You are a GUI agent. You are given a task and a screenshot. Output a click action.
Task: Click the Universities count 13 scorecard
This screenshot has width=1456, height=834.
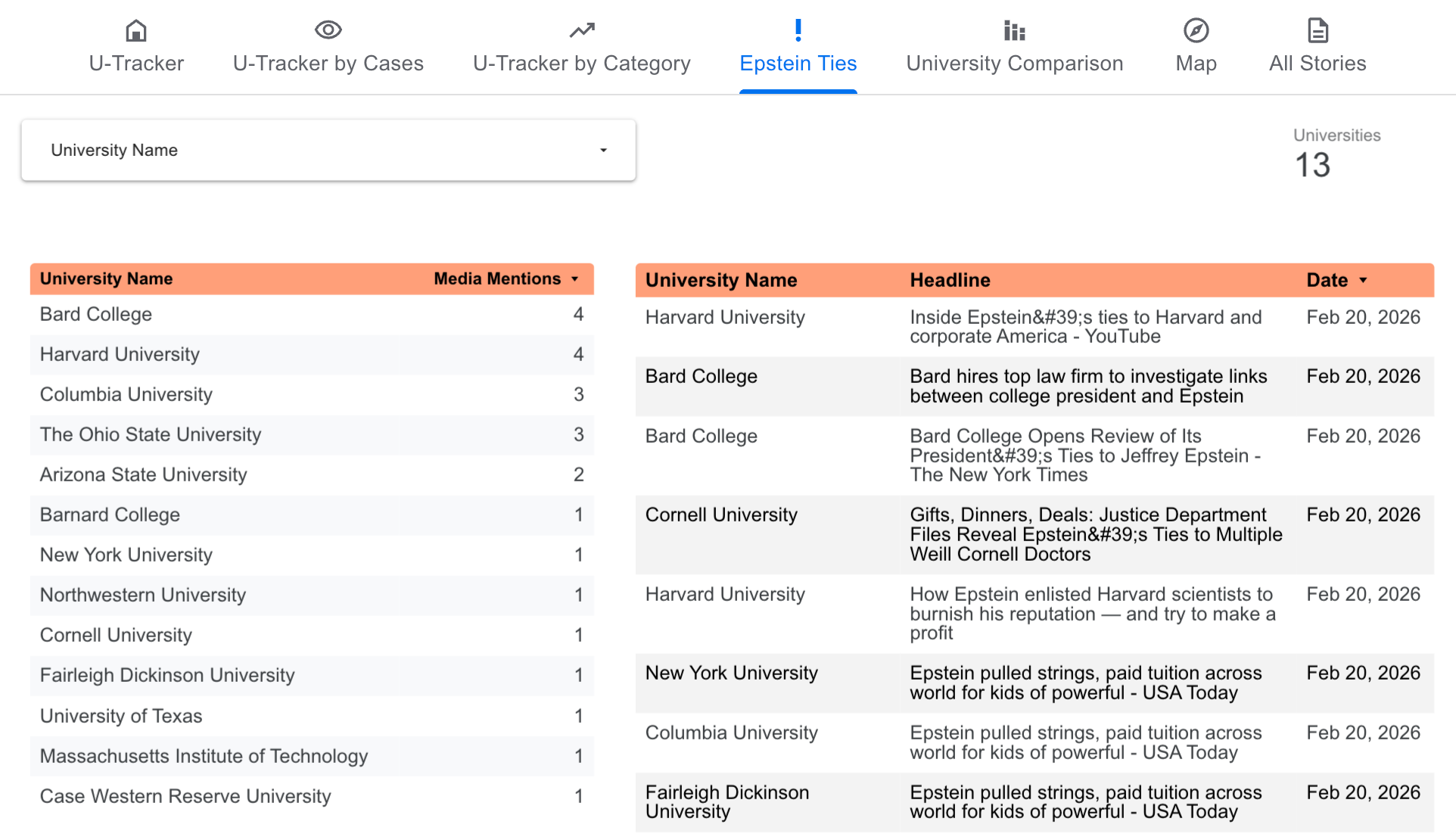(x=1312, y=165)
